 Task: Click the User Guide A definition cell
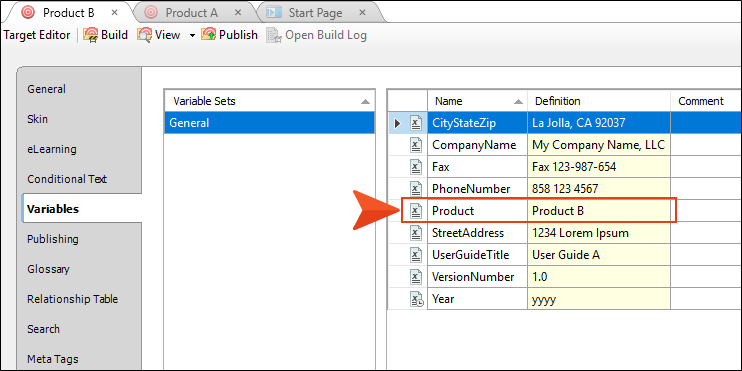tap(599, 255)
